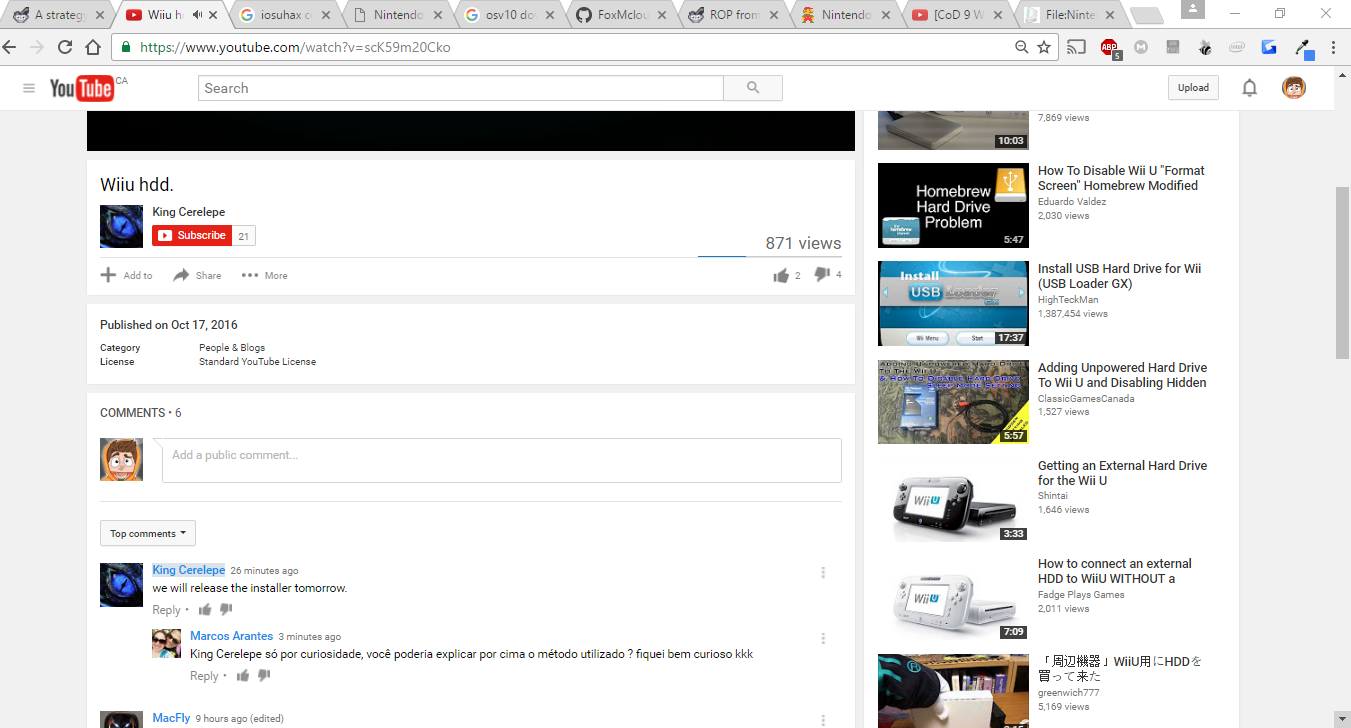Switch to the 'ROP from' tab
1351x728 pixels.
click(732, 15)
